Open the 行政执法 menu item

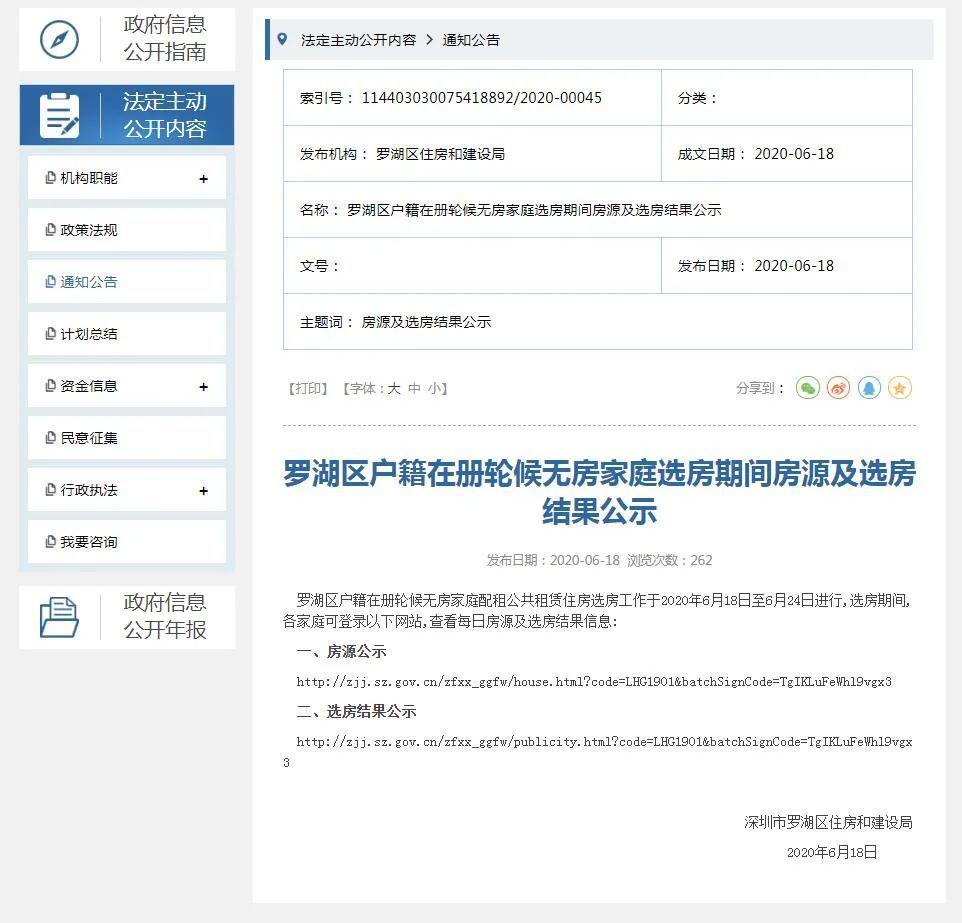[x=127, y=490]
